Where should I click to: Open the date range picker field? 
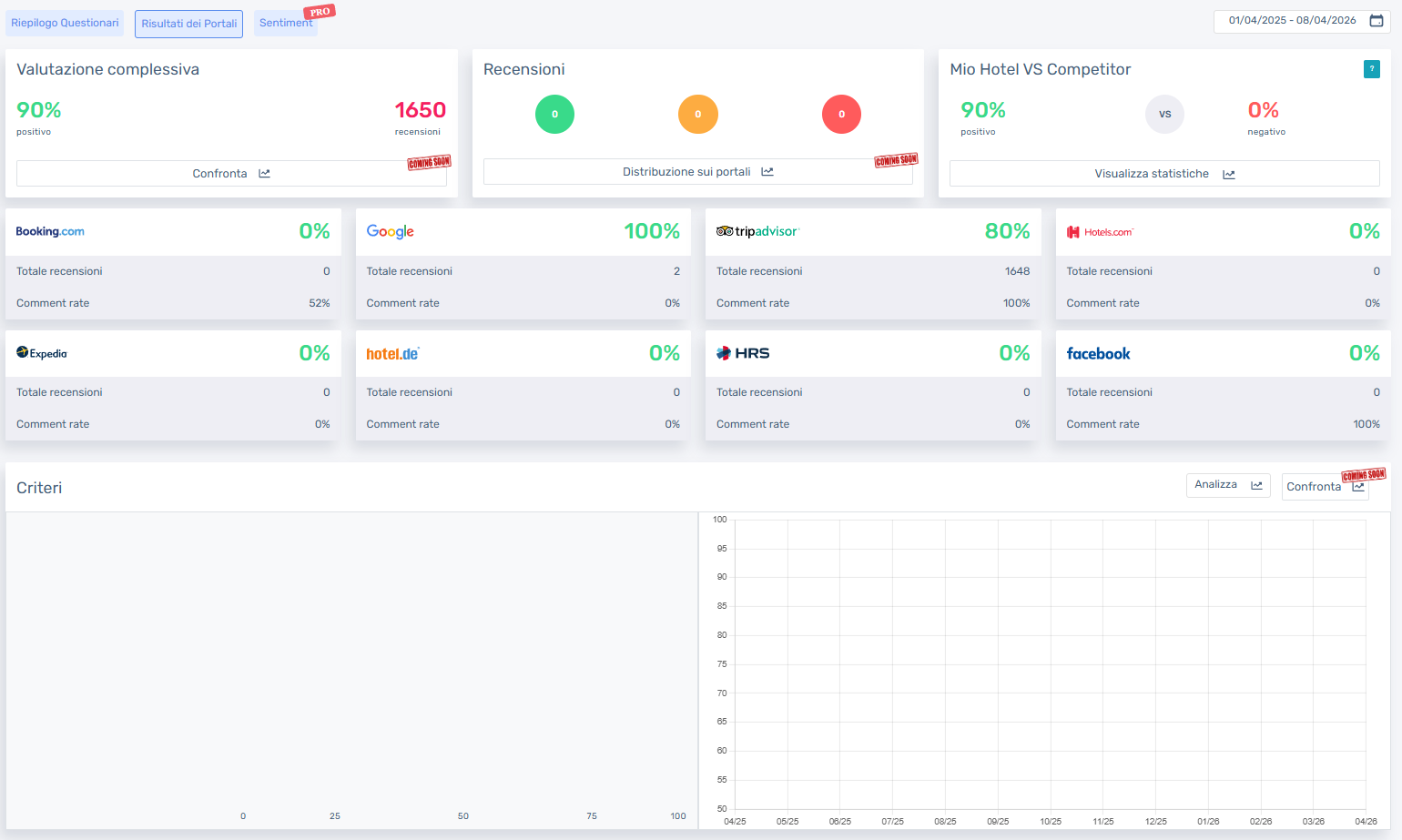pos(1291,21)
